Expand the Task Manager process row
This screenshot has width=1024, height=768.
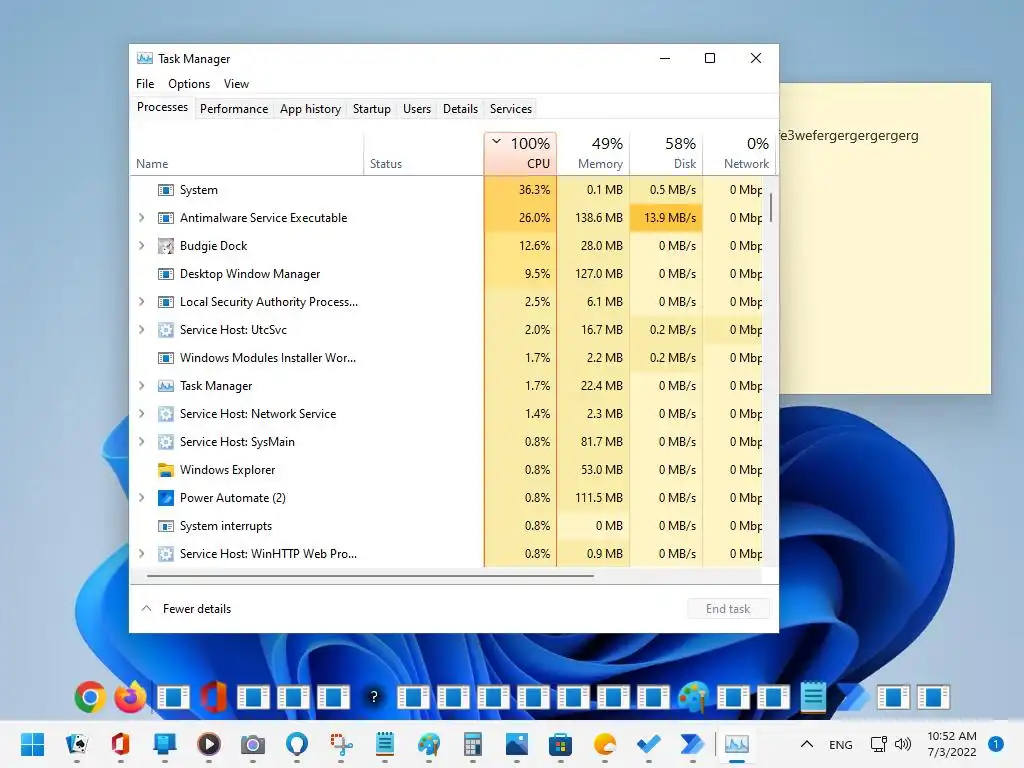(142, 386)
